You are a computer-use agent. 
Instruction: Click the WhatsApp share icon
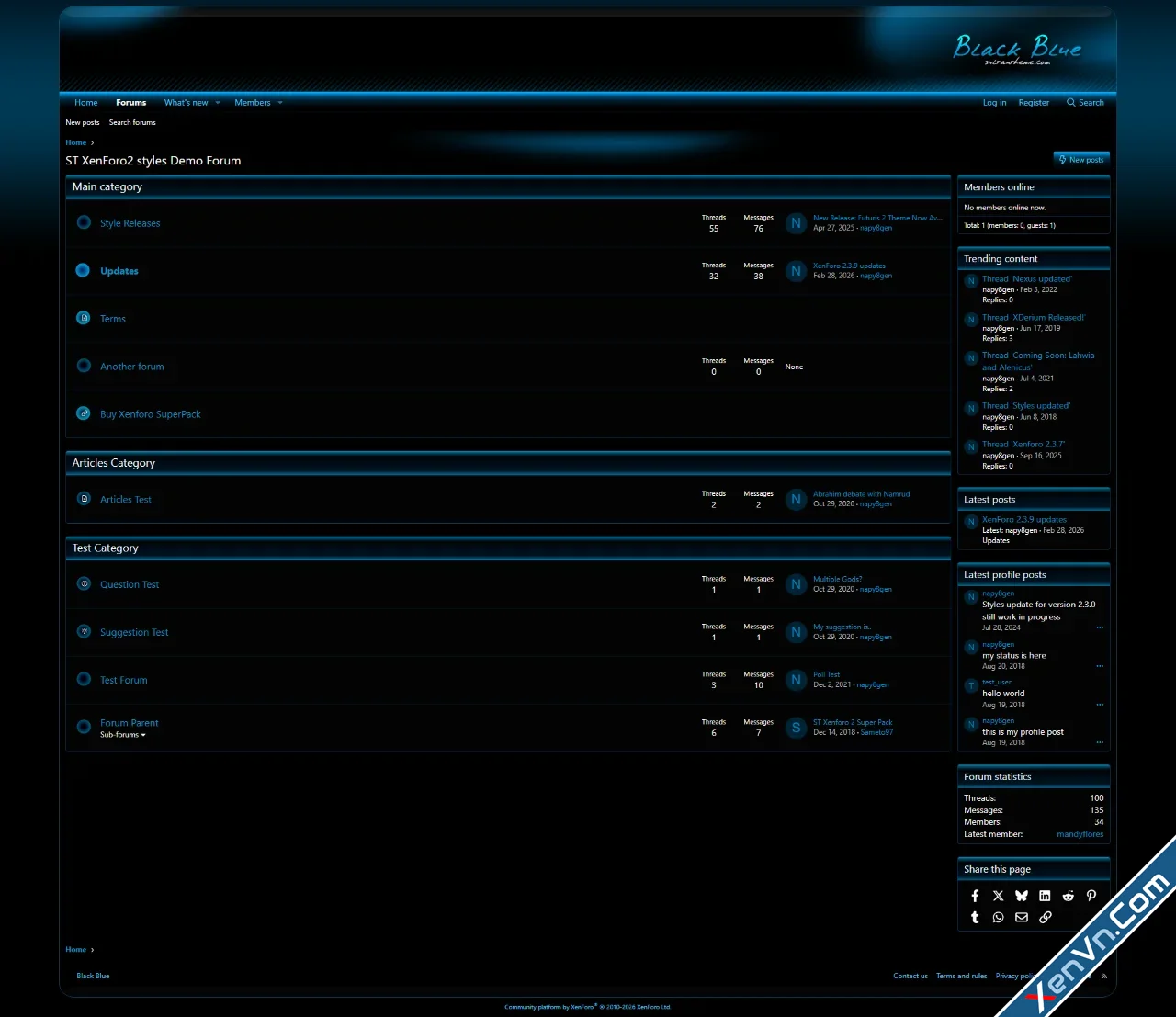[999, 917]
